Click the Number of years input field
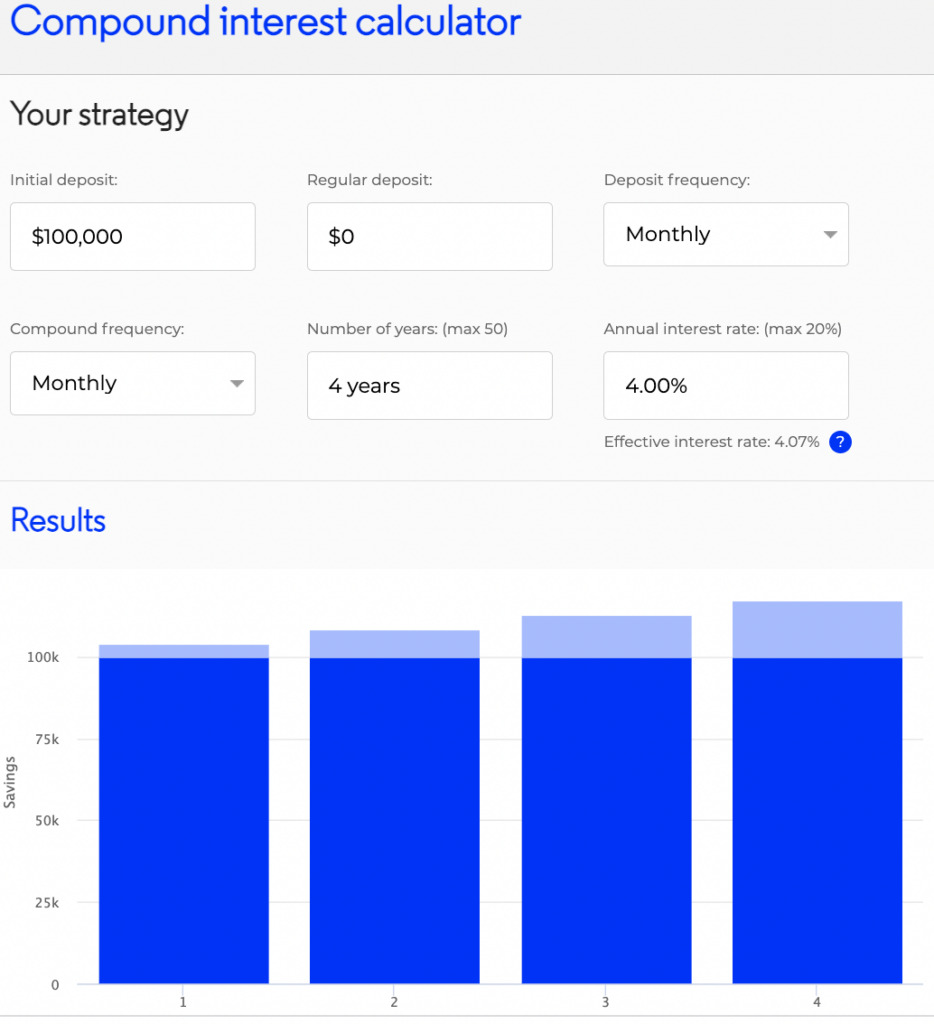The width and height of the screenshot is (934, 1024). tap(430, 385)
